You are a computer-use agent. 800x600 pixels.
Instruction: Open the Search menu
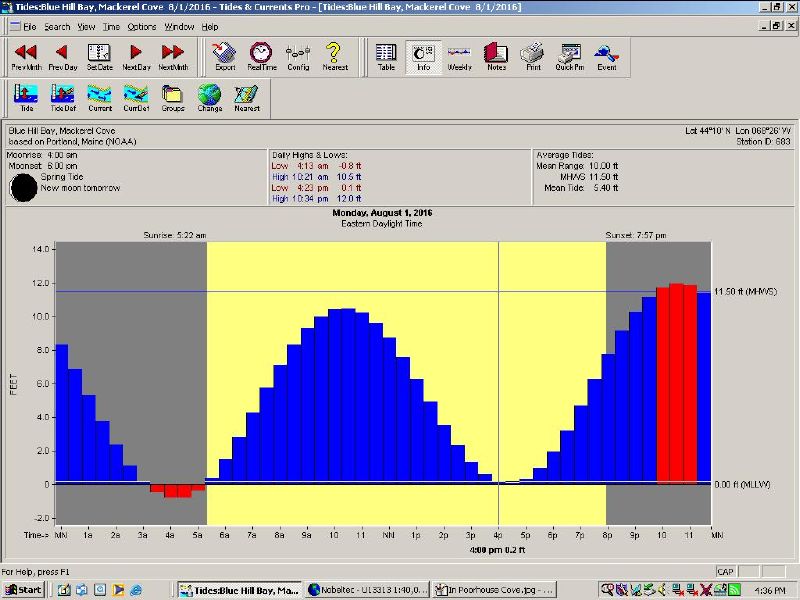point(57,26)
